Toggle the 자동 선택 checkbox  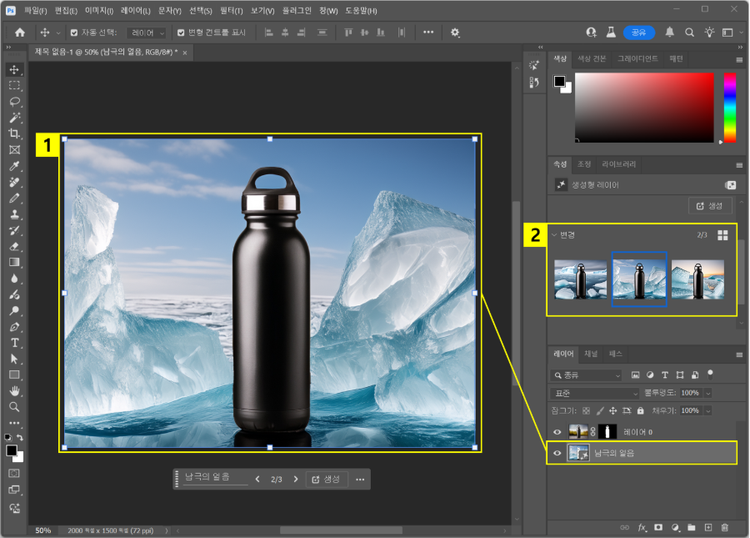click(x=73, y=32)
